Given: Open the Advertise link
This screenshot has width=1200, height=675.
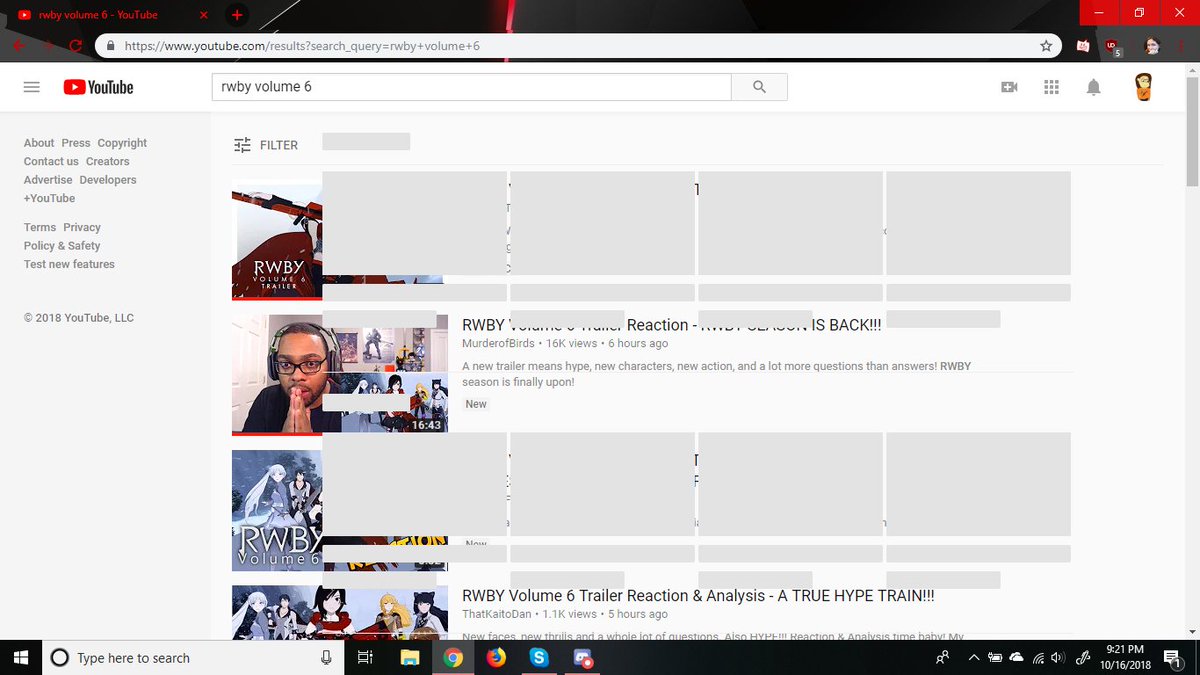Looking at the screenshot, I should coord(48,180).
